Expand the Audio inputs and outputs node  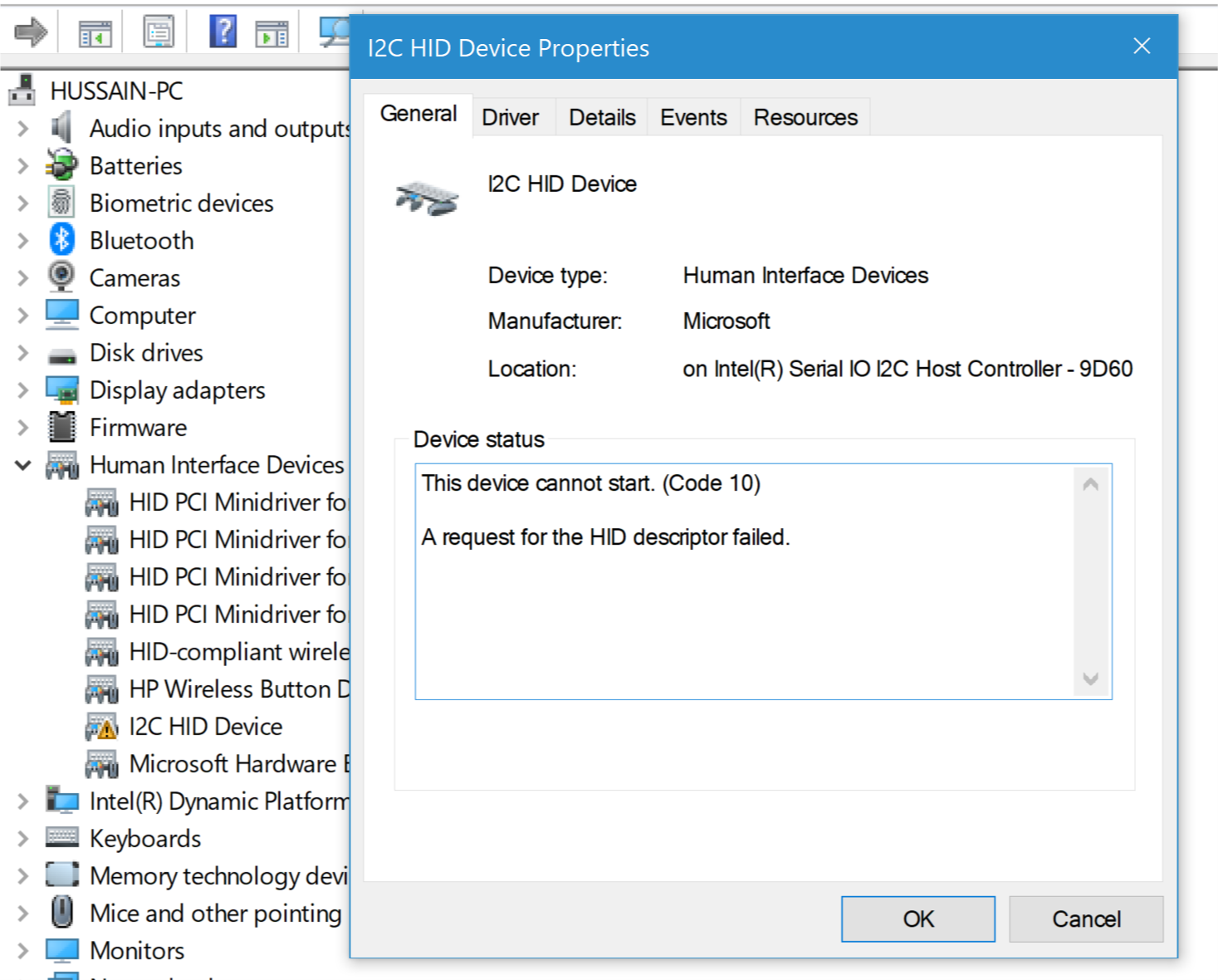click(x=23, y=129)
